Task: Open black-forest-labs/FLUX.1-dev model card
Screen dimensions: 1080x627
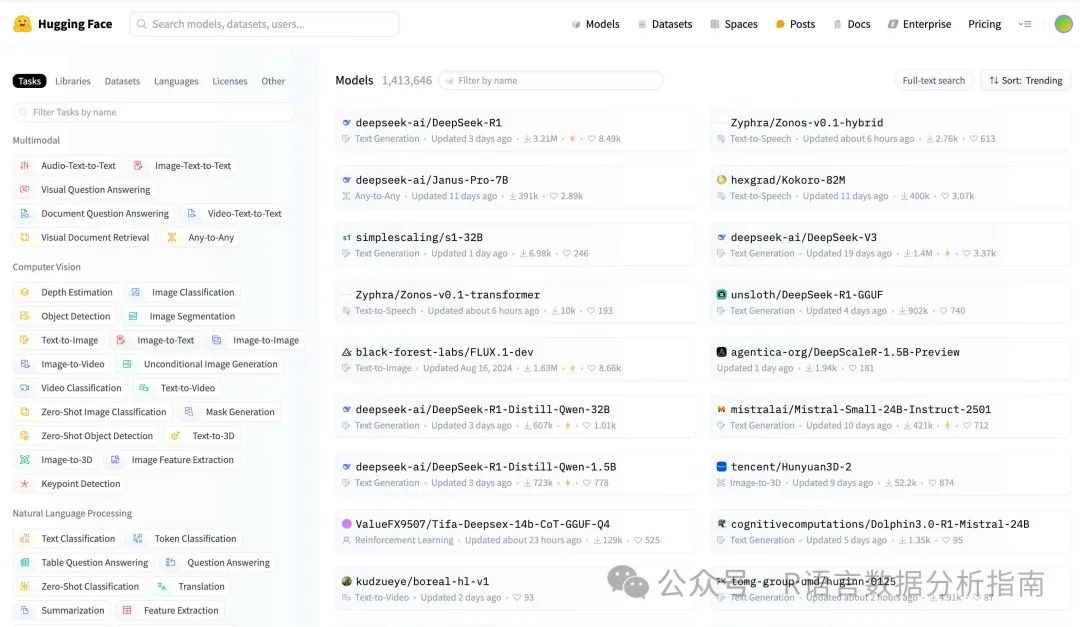Action: pyautogui.click(x=515, y=359)
